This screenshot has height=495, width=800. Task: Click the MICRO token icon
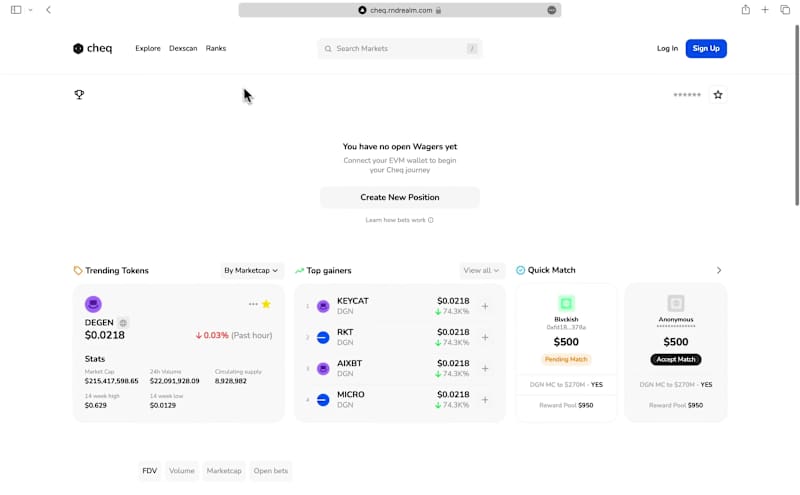tap(323, 400)
